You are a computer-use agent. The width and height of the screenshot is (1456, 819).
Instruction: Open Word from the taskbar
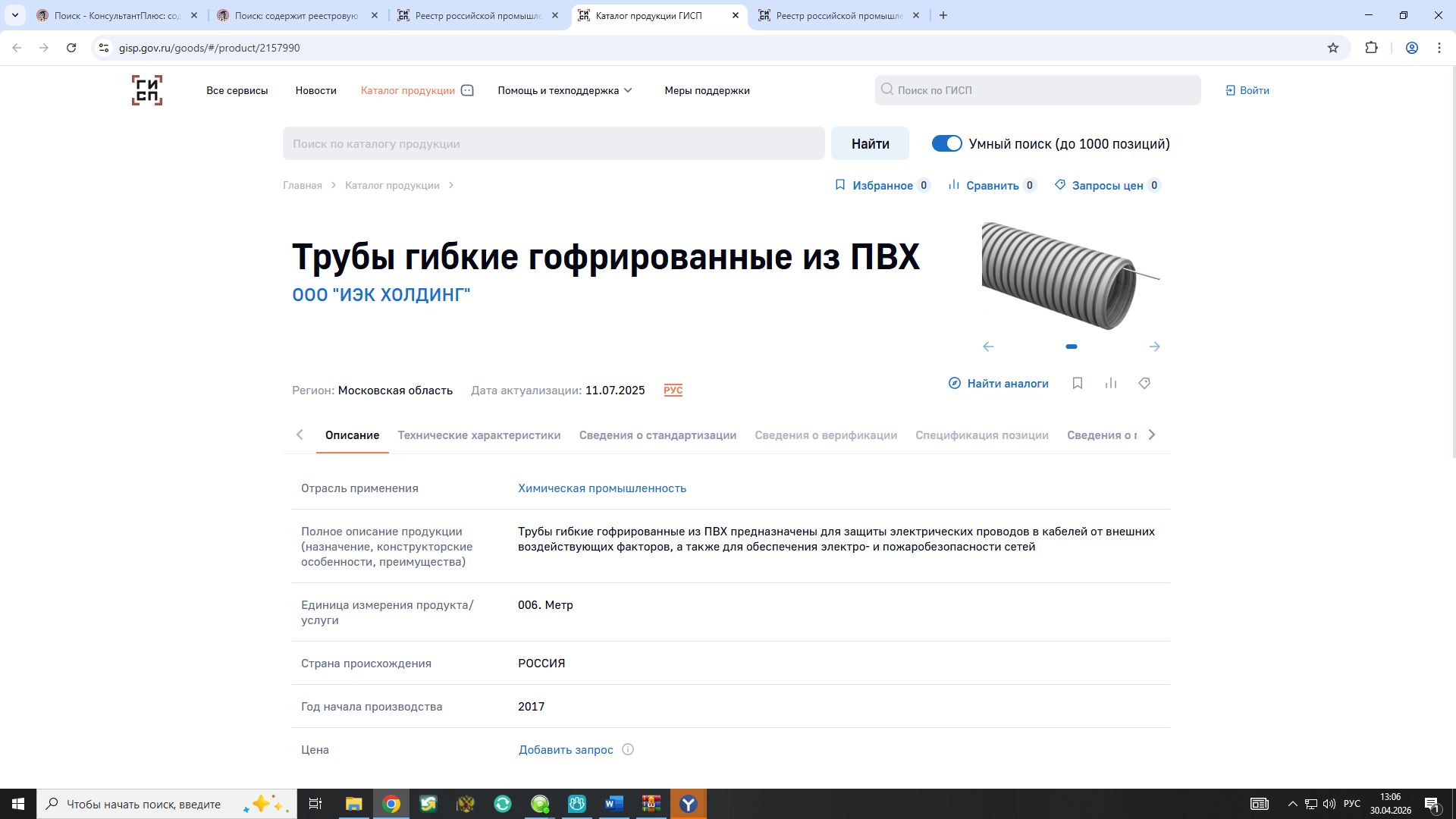pos(614,804)
